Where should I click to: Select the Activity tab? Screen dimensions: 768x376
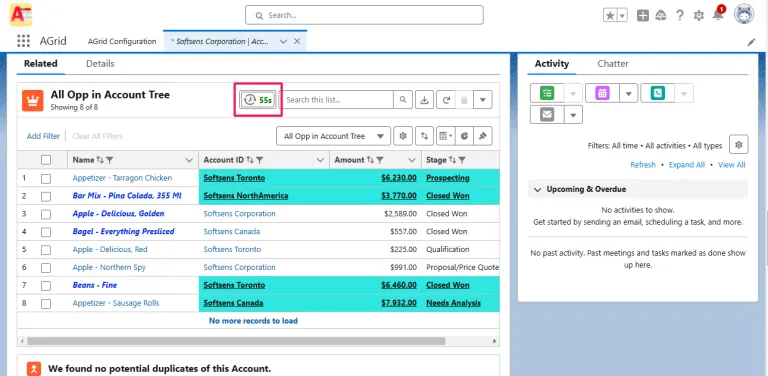coord(552,64)
